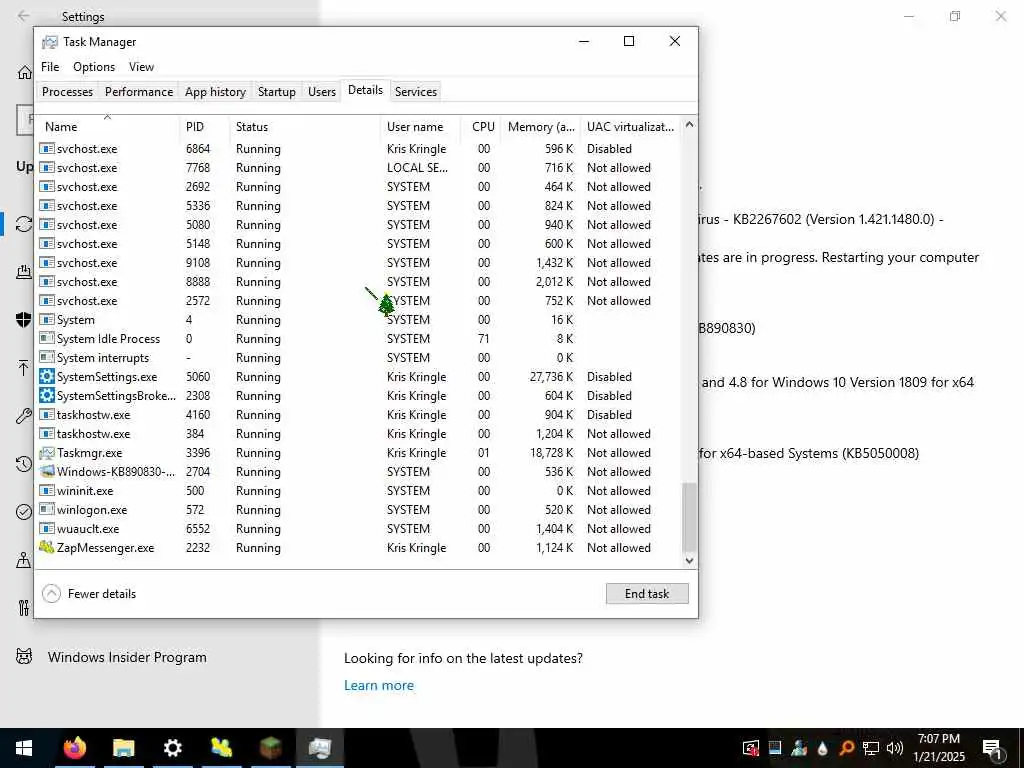The height and width of the screenshot is (768, 1024).
Task: Select the wuauclt.exe process icon
Action: 46,528
